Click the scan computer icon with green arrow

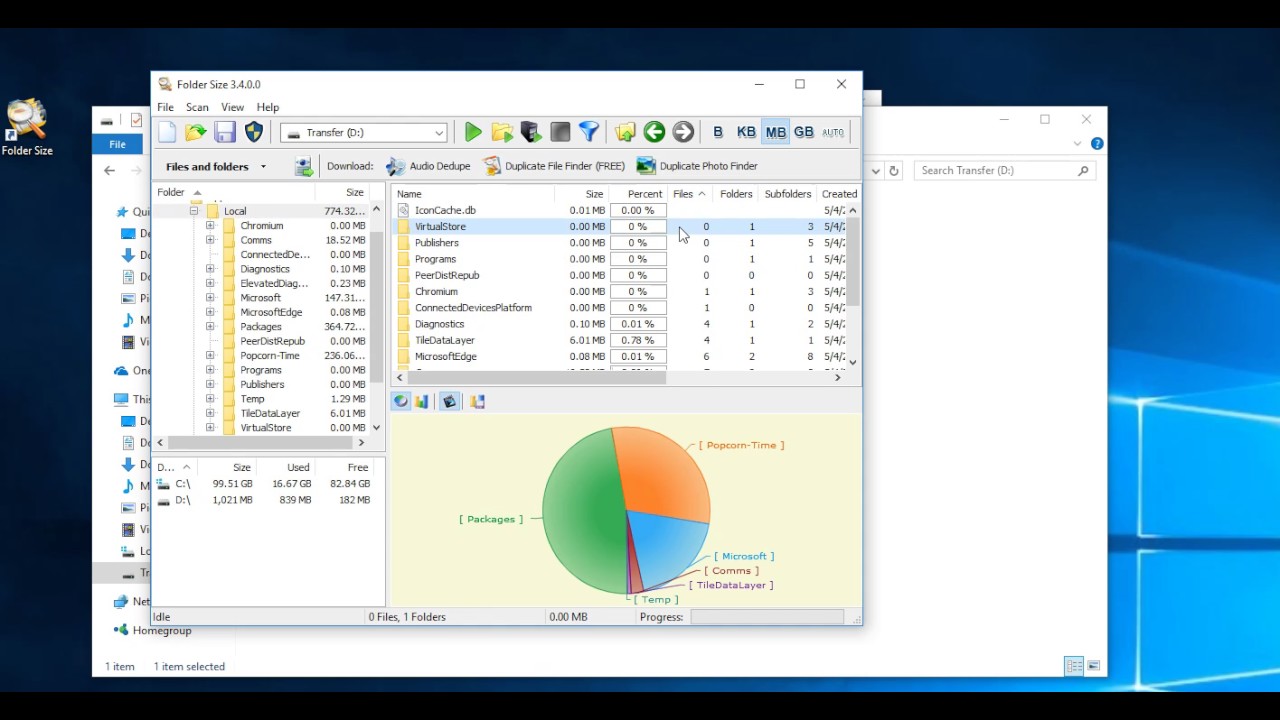pos(531,132)
